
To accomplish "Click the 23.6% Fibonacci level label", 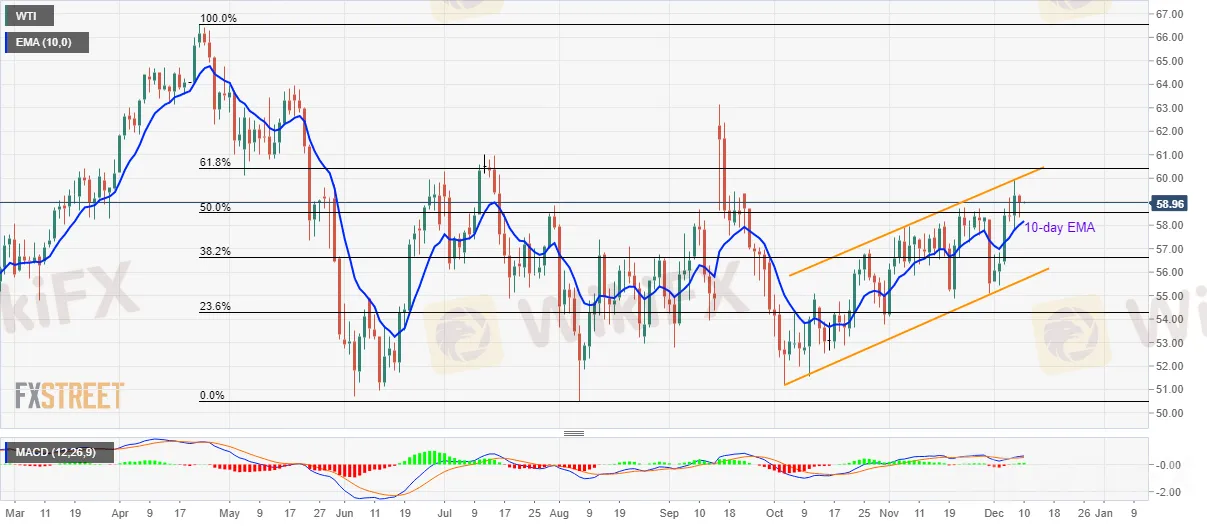I will [216, 307].
